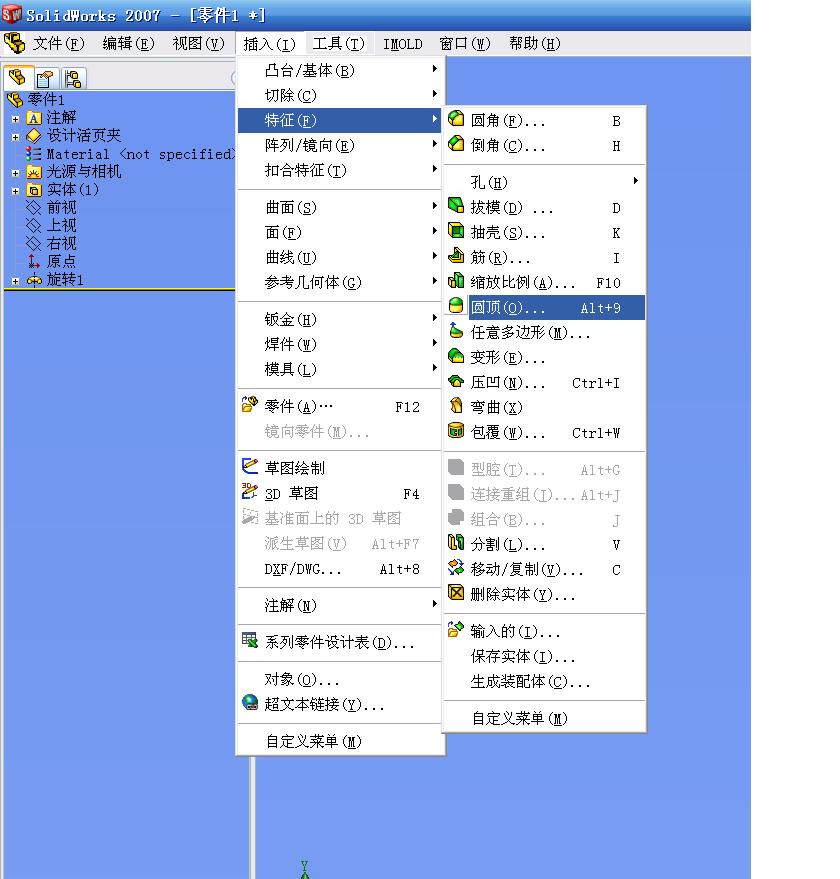The height and width of the screenshot is (879, 840).
Task: Click the Shell (抽壳) icon
Action: (x=456, y=230)
